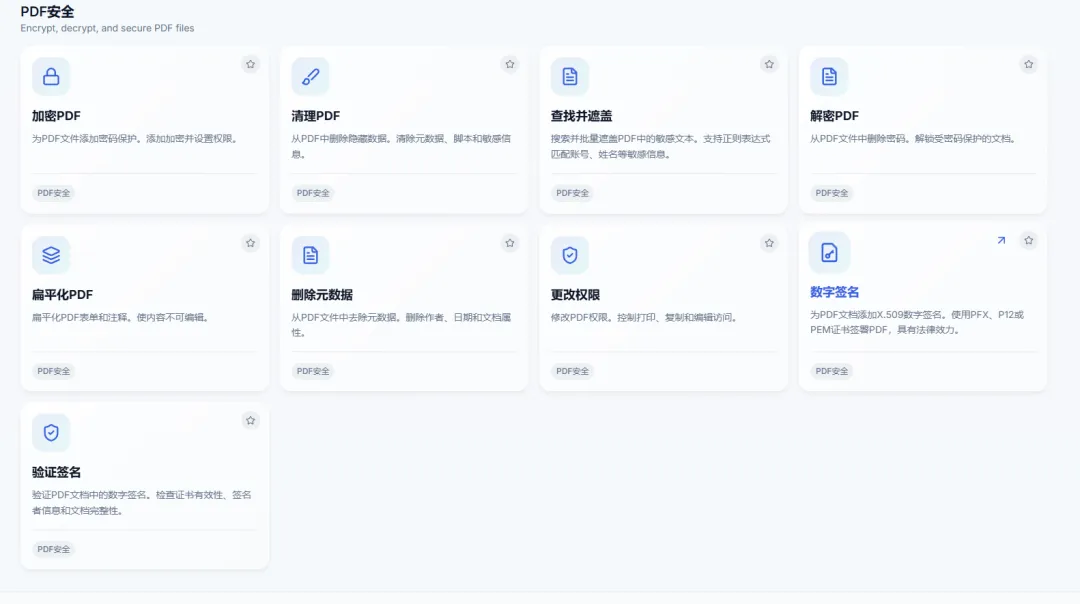Click the 扁平化PDF description text

click(x=121, y=317)
